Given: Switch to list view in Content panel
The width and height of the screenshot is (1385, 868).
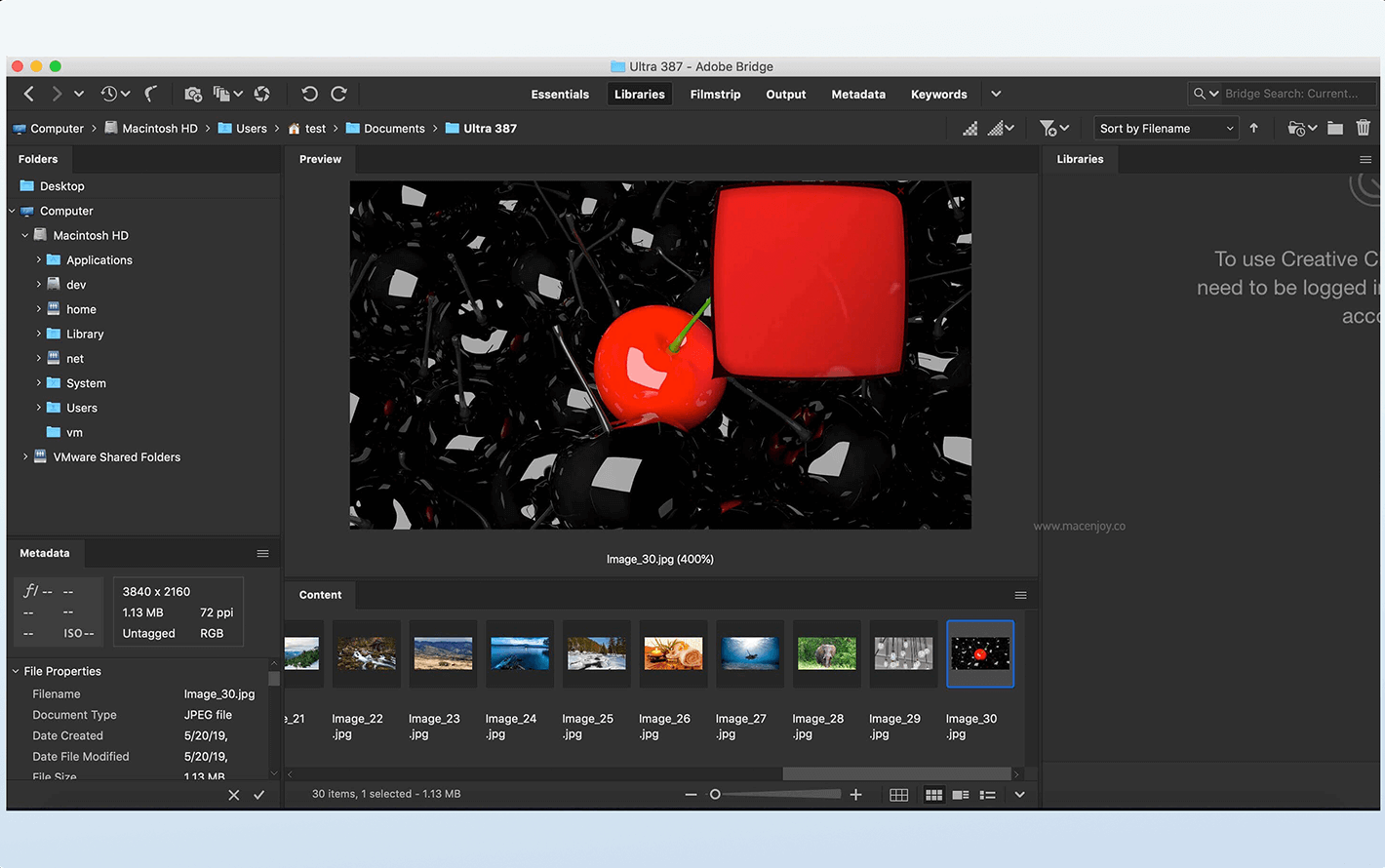Looking at the screenshot, I should tap(987, 795).
